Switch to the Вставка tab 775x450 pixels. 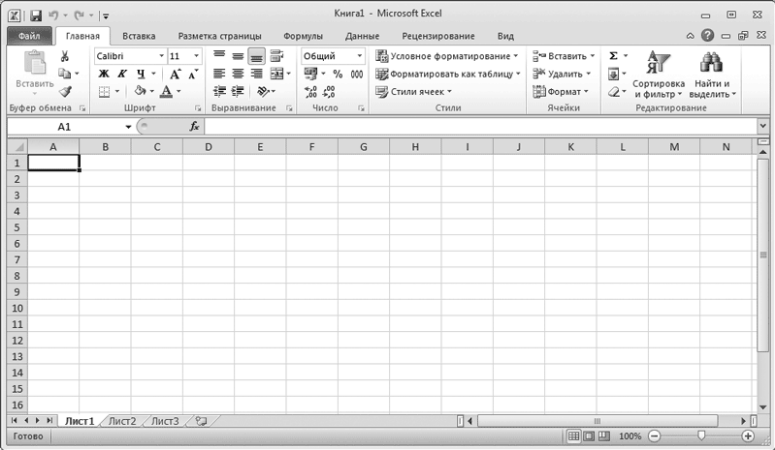coord(139,36)
